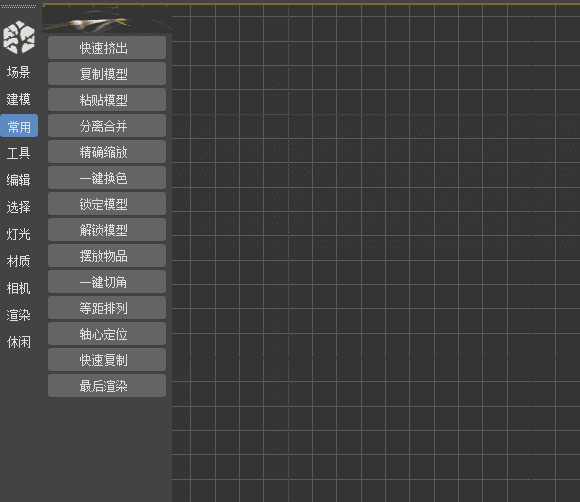The image size is (580, 502).
Task: Choose the 分离合并 button
Action: click(x=107, y=126)
